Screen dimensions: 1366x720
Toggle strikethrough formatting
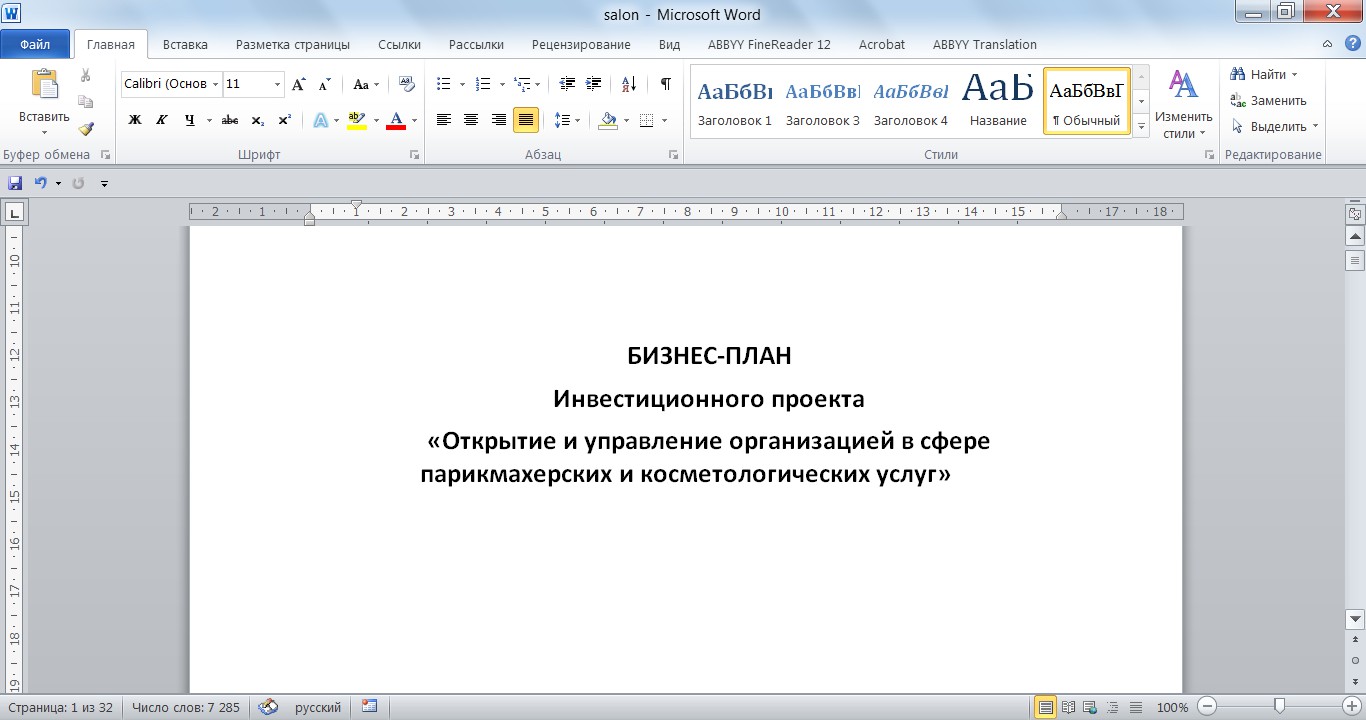(x=230, y=120)
